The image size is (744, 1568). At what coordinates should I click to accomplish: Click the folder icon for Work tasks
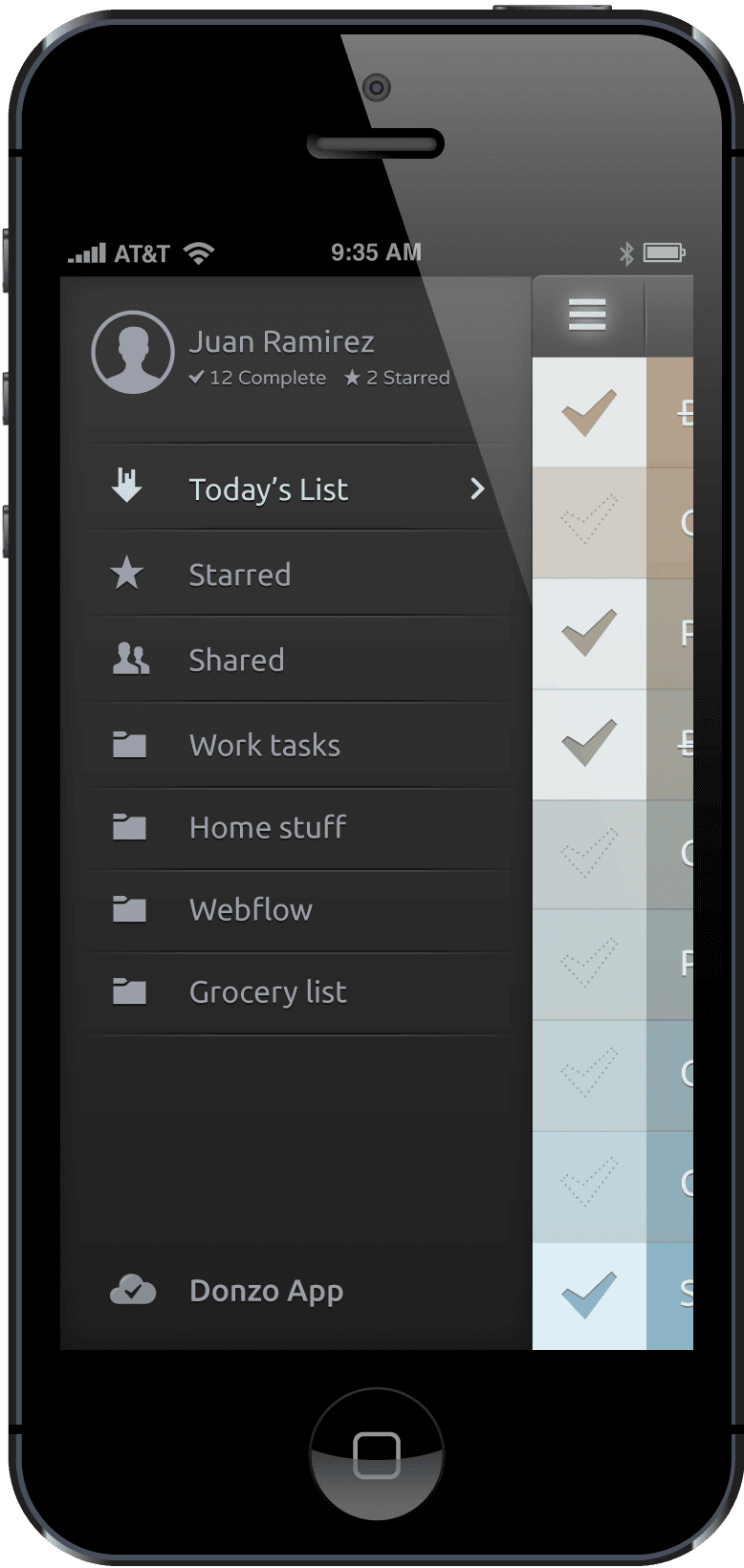point(129,745)
